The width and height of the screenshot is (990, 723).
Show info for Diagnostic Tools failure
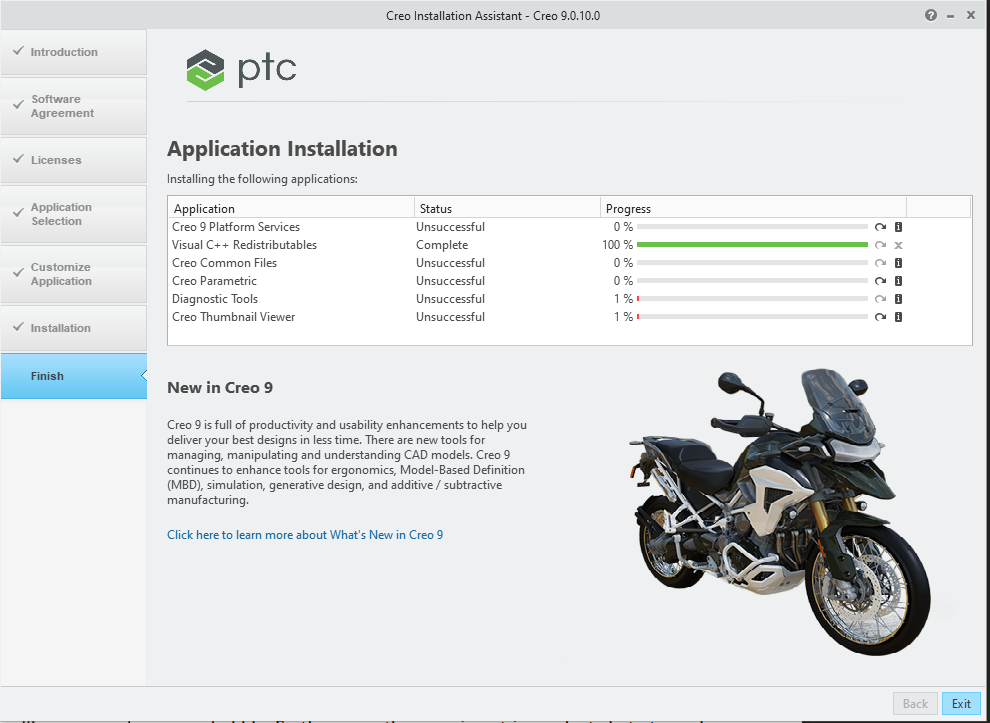[x=898, y=299]
